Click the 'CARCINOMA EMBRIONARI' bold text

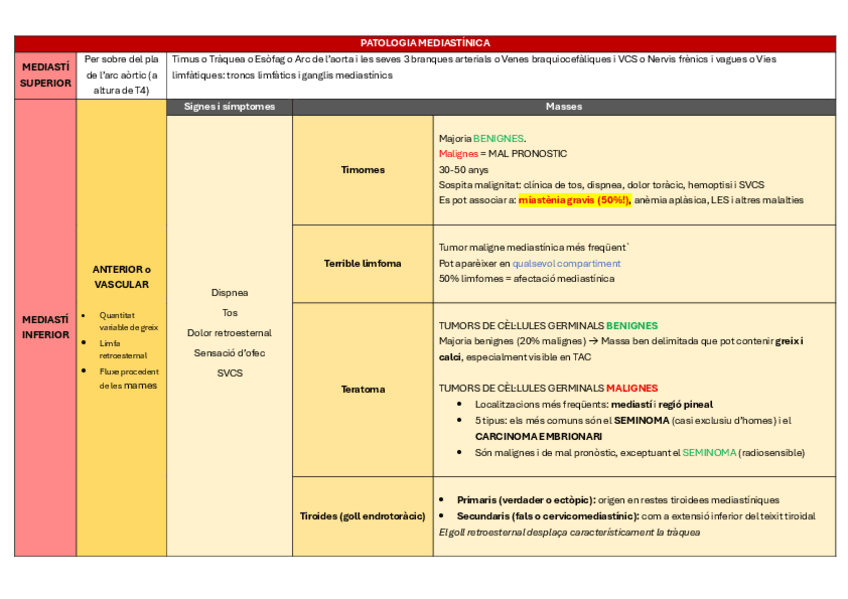[x=538, y=436]
